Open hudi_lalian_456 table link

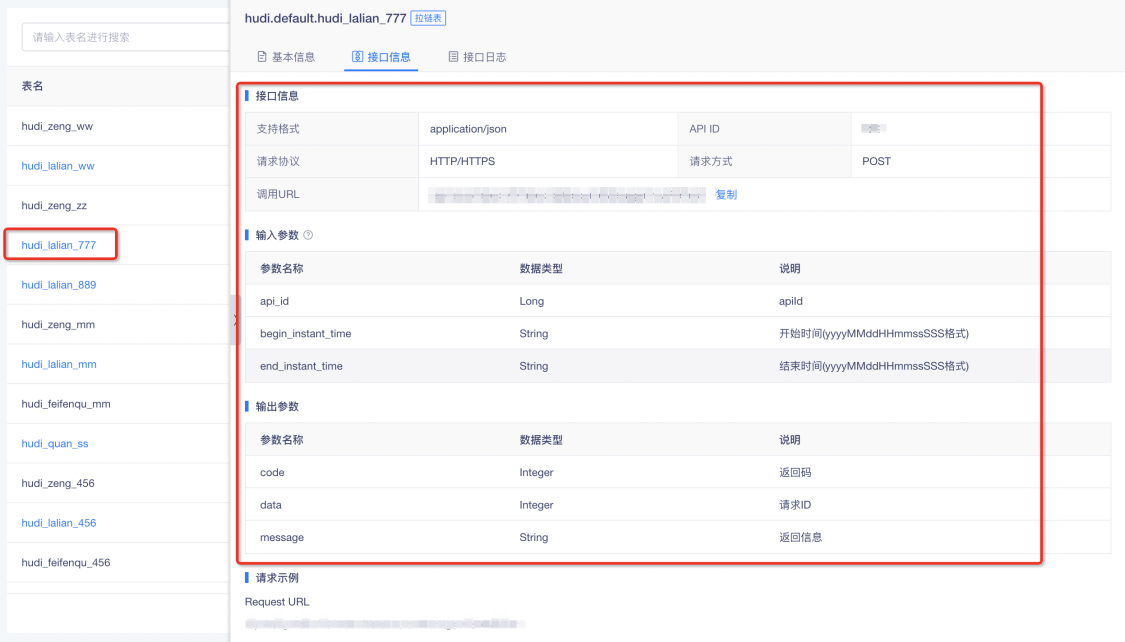(x=59, y=523)
